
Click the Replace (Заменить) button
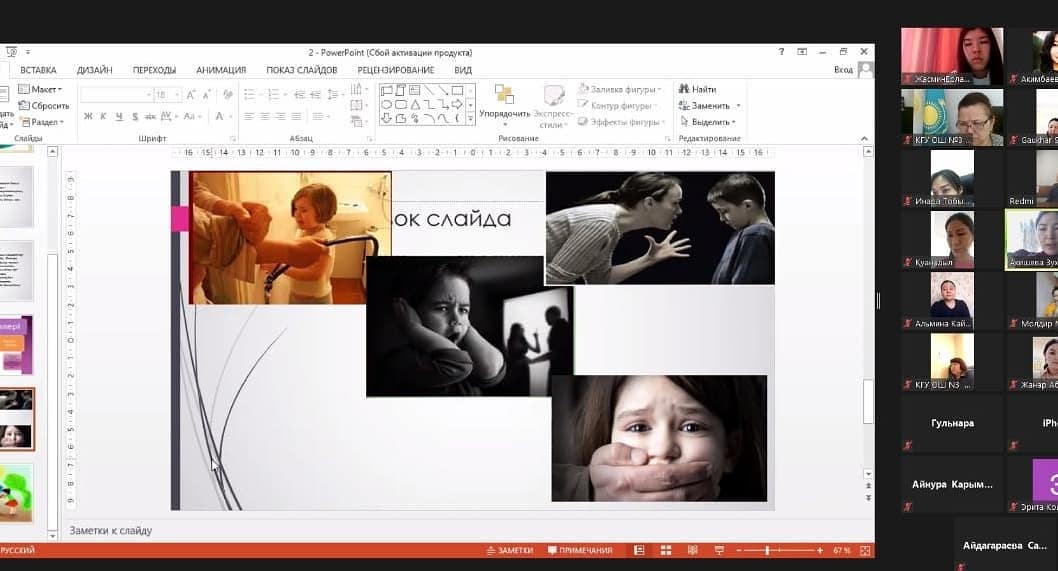pos(711,105)
